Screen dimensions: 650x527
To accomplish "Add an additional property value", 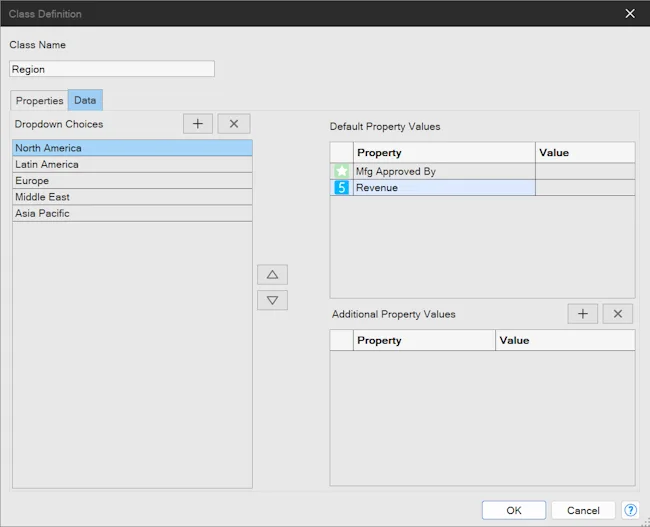I will click(582, 314).
